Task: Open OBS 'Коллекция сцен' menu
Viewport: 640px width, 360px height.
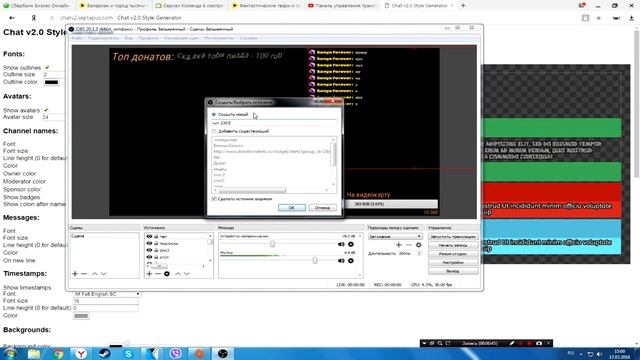Action: pyautogui.click(x=181, y=38)
